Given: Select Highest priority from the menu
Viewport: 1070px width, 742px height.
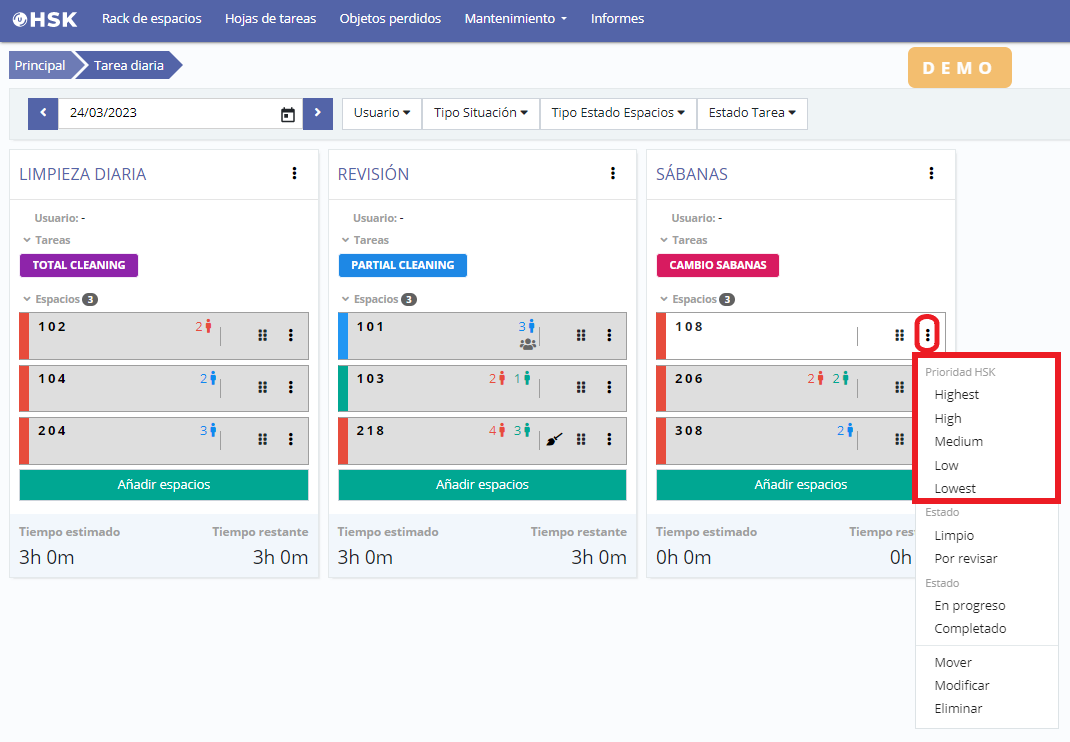Looking at the screenshot, I should 956,395.
